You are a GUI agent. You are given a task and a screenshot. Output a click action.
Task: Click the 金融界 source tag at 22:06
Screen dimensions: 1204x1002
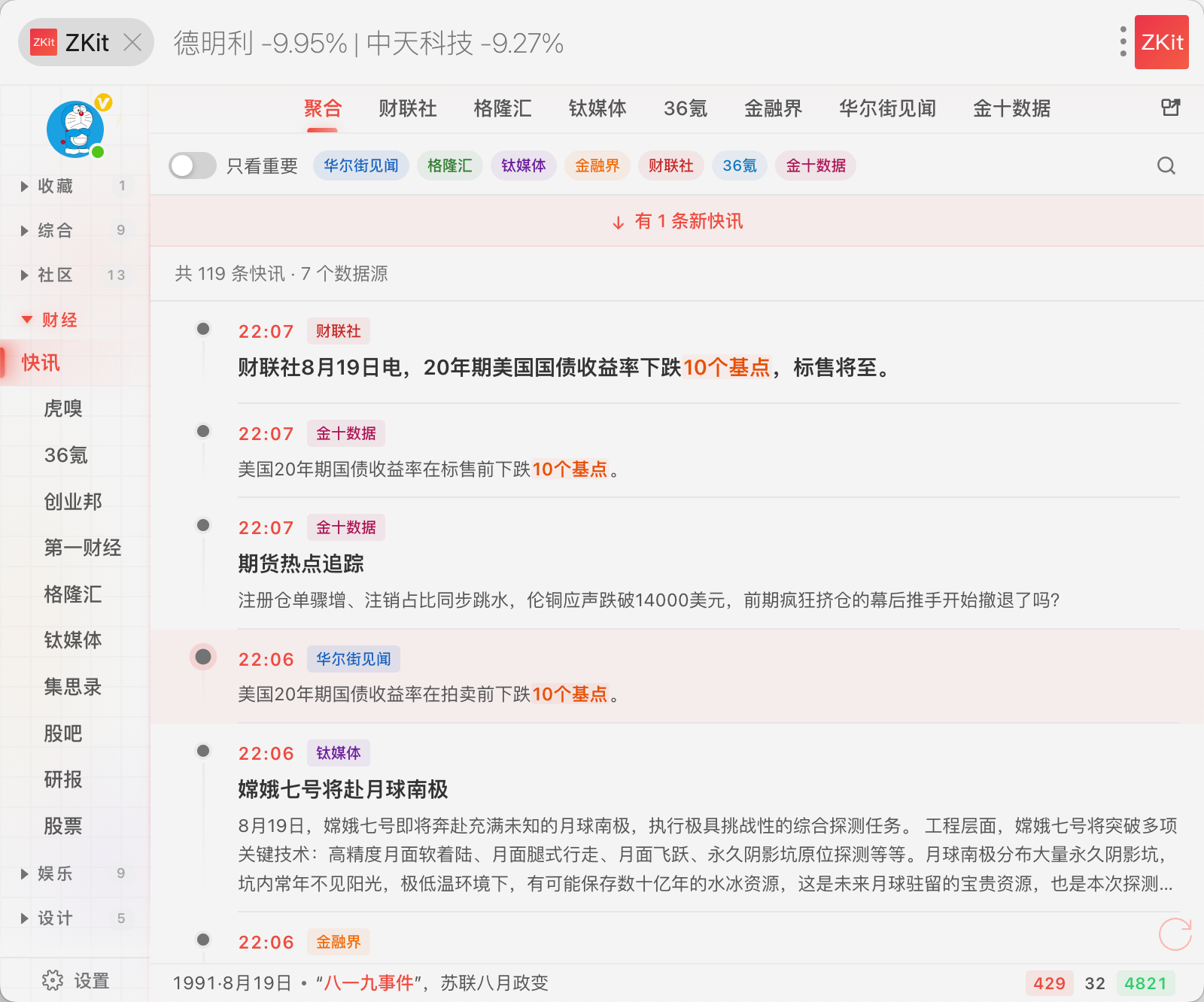pyautogui.click(x=339, y=942)
